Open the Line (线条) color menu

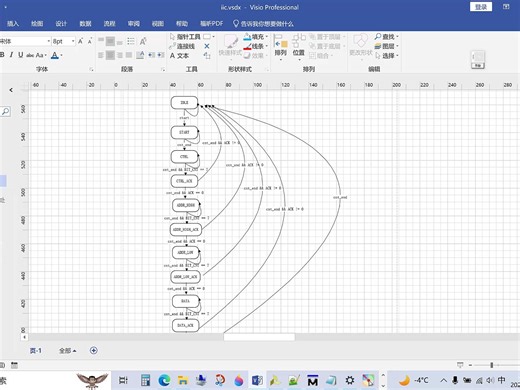[x=255, y=46]
